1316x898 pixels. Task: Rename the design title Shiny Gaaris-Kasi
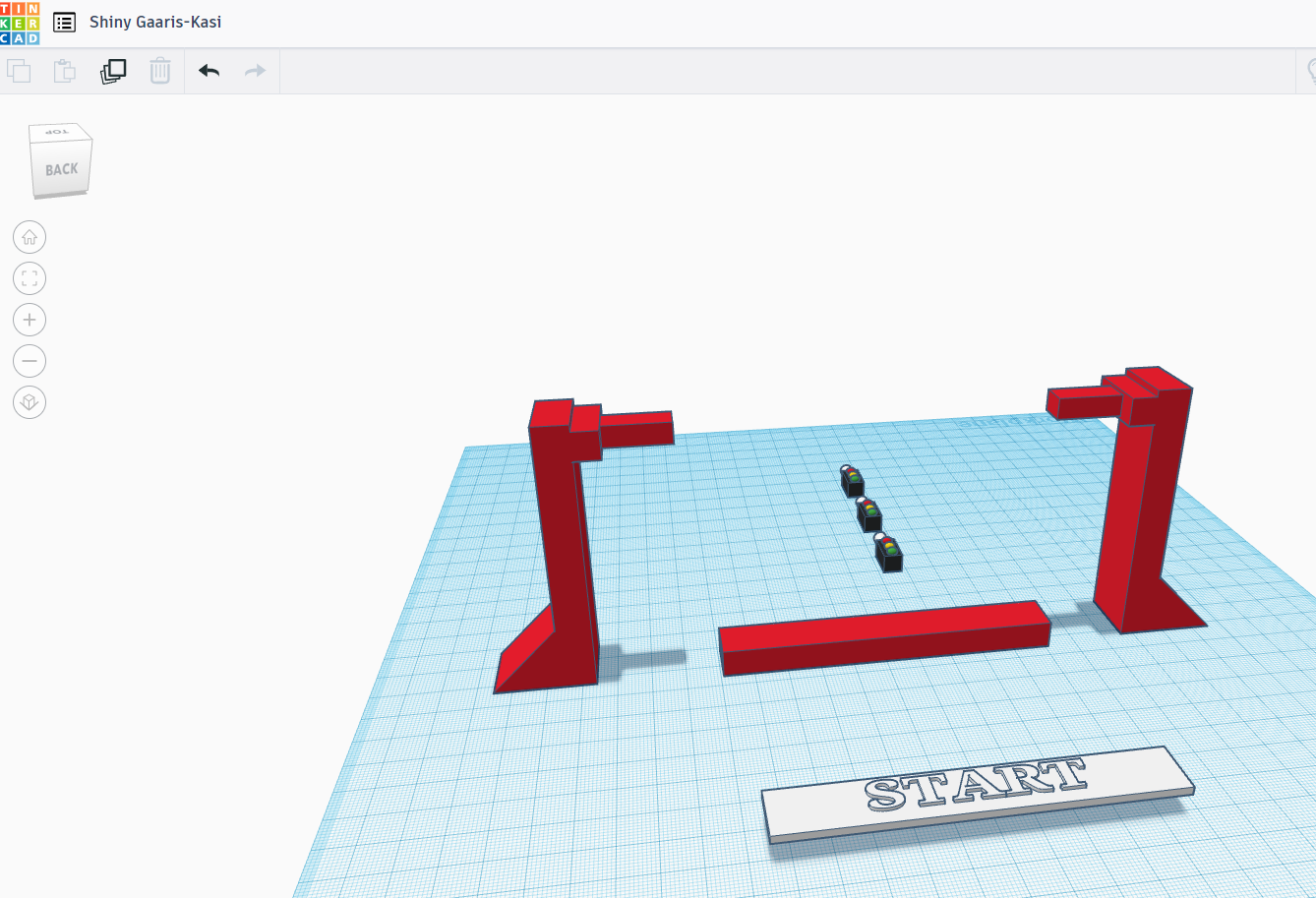coord(155,22)
